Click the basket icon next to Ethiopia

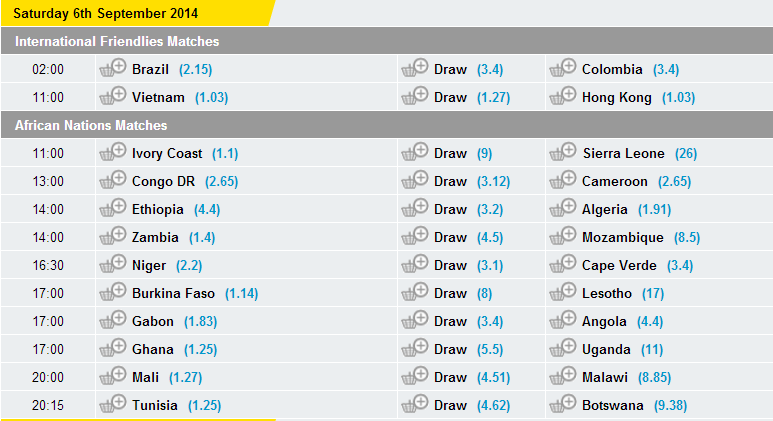tap(113, 208)
